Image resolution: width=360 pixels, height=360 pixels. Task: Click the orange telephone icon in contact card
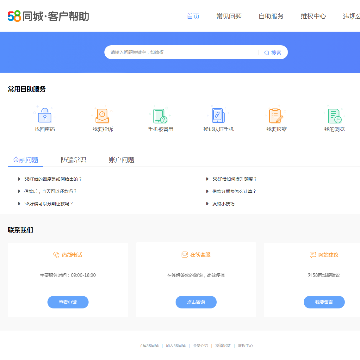coord(56,255)
